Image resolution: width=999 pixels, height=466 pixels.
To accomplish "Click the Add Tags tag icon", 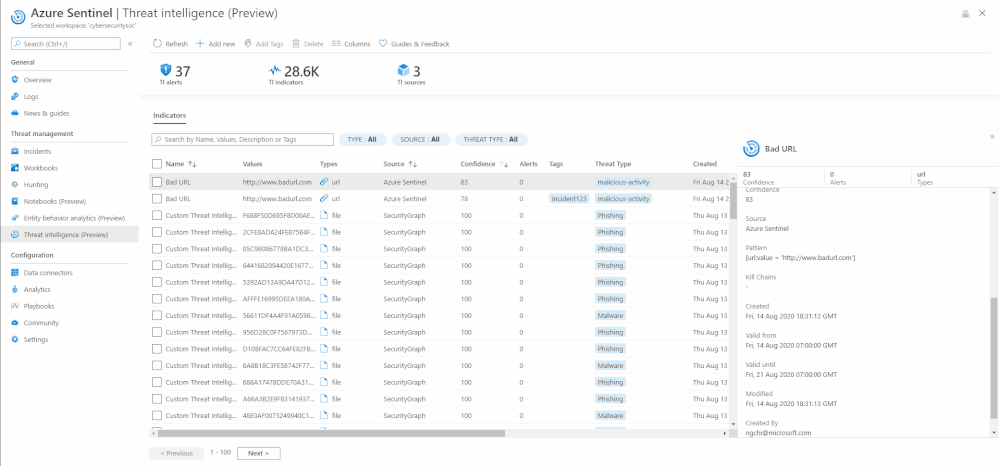I will (x=248, y=43).
